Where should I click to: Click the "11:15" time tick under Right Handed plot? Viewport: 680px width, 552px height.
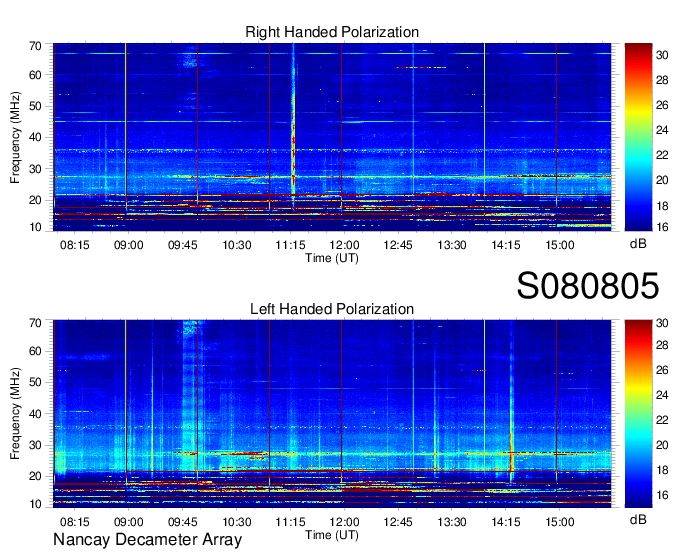point(291,245)
